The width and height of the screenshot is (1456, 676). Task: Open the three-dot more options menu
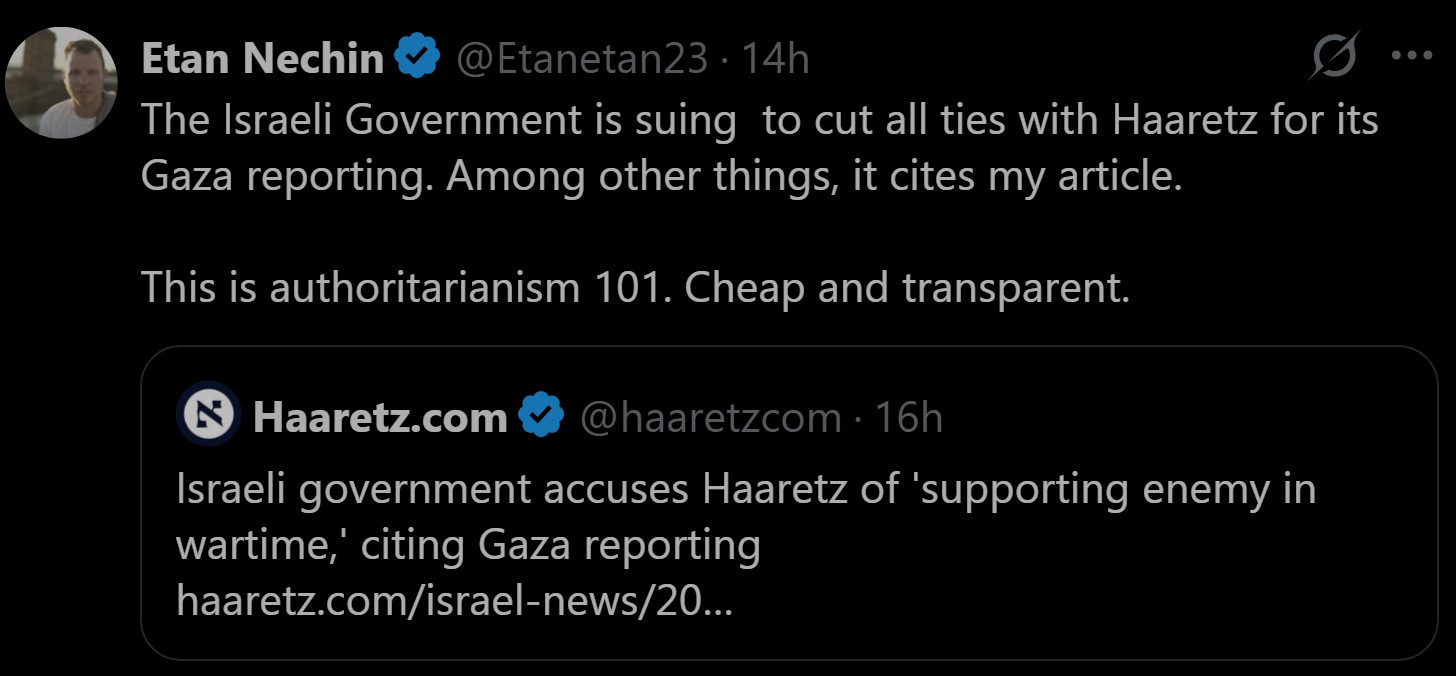[1411, 57]
